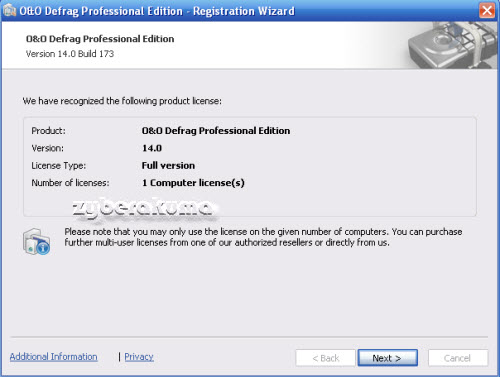Click the 'Version:' label in license box

(x=48, y=148)
